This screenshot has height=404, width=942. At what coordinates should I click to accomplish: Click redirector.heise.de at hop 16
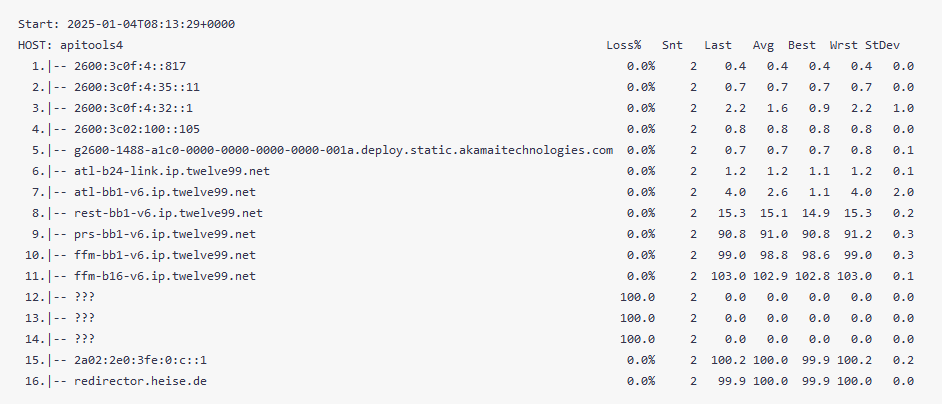tap(141, 381)
